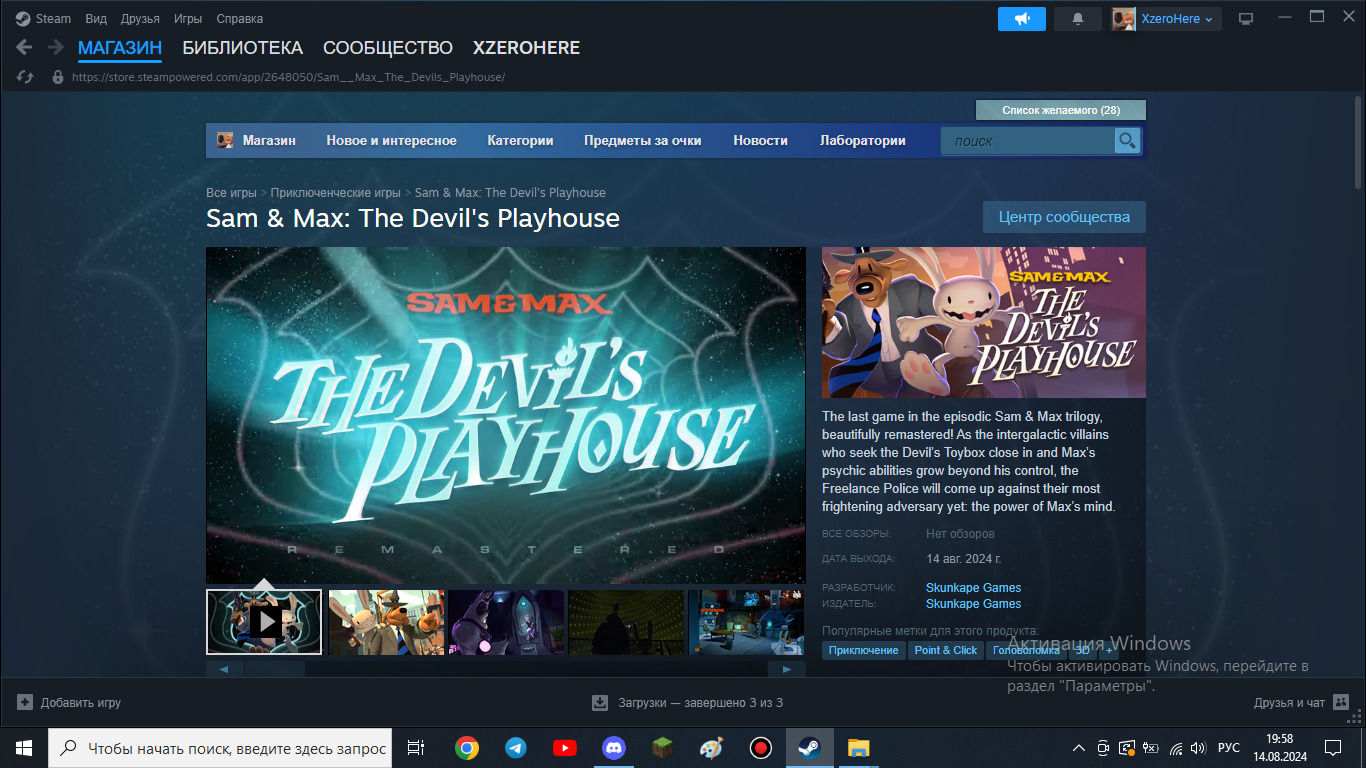Screen dimensions: 1366x768
Task: Click the lock icon beside the URL
Action: pos(58,77)
